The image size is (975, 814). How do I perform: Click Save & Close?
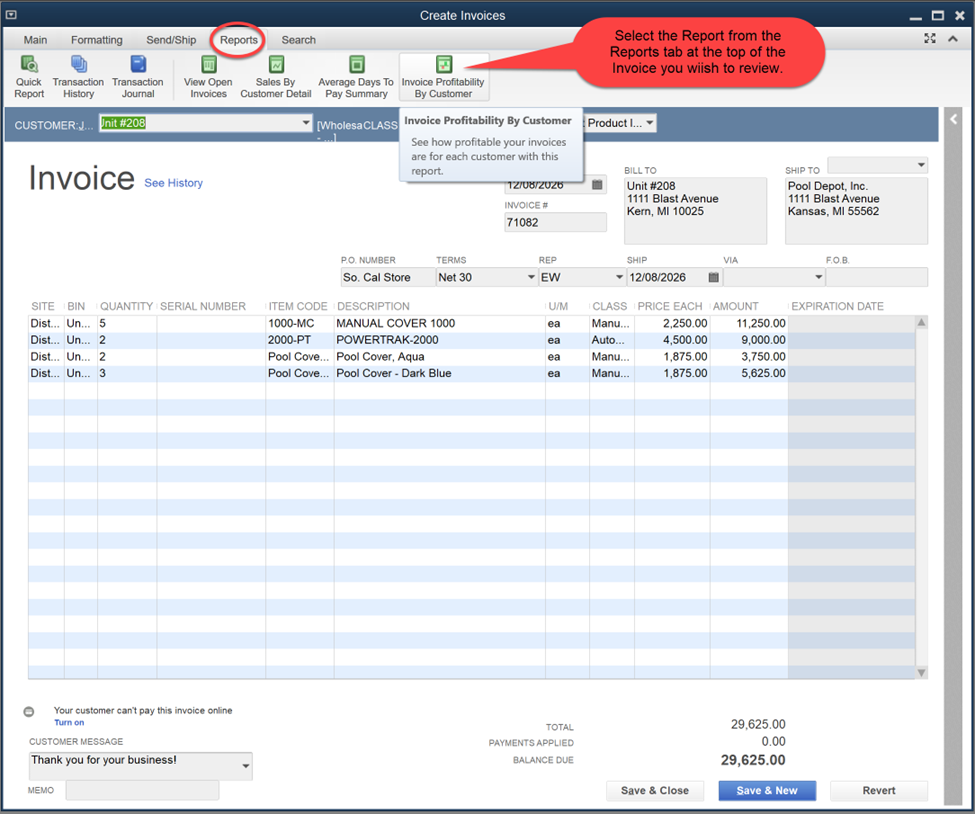655,790
